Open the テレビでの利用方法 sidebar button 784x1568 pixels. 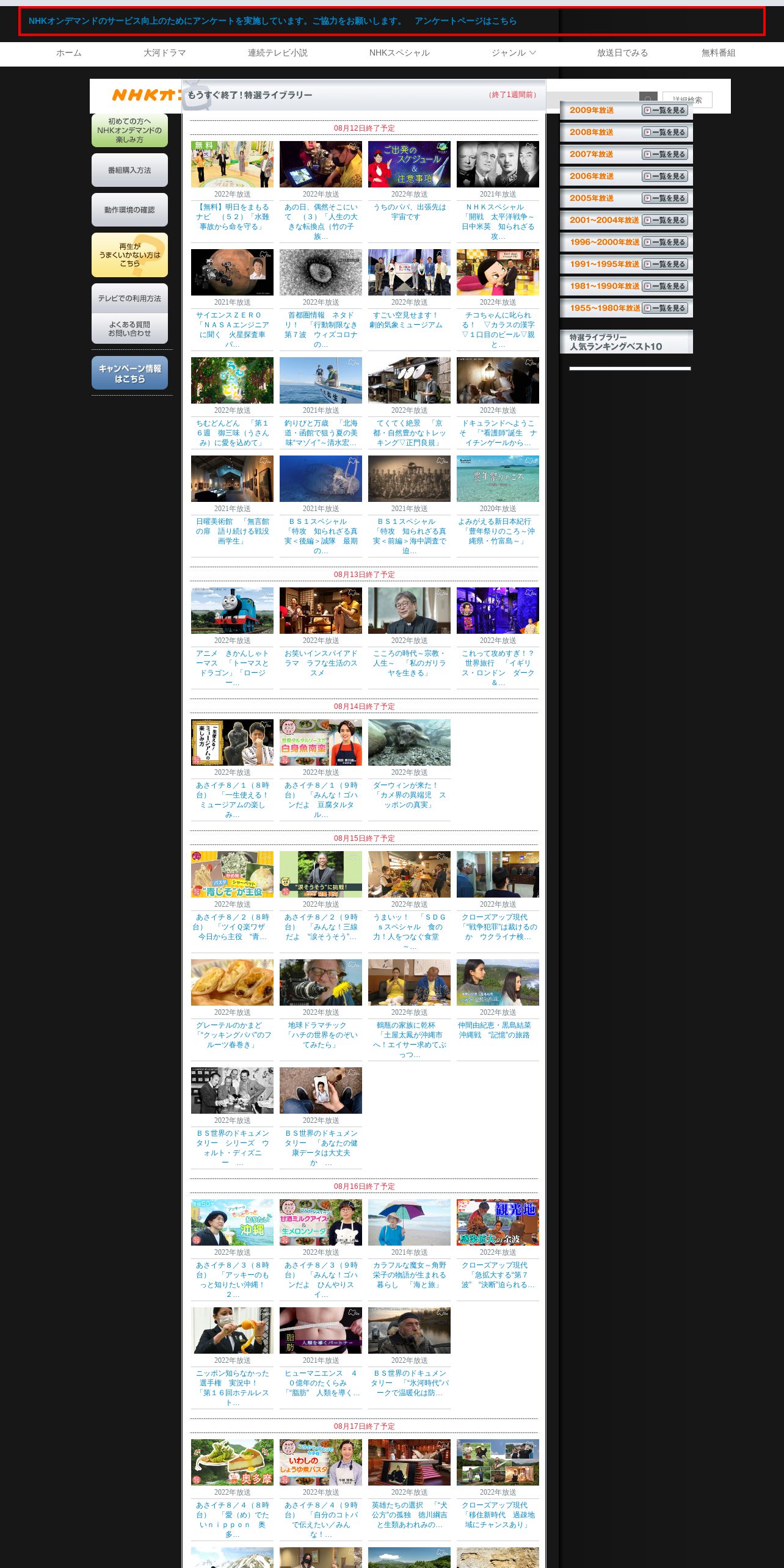pyautogui.click(x=129, y=299)
